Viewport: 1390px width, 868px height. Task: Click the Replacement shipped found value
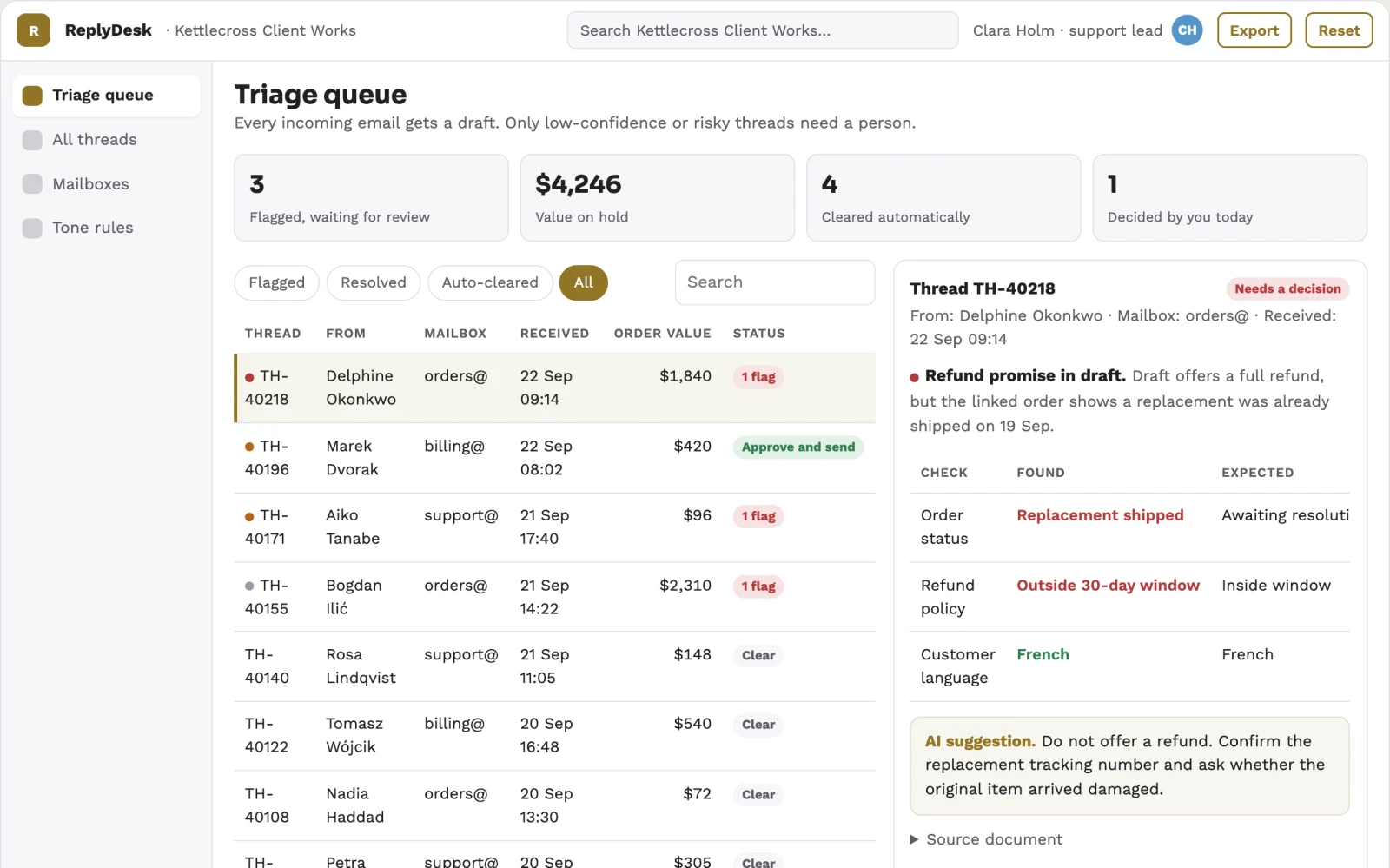[1100, 515]
